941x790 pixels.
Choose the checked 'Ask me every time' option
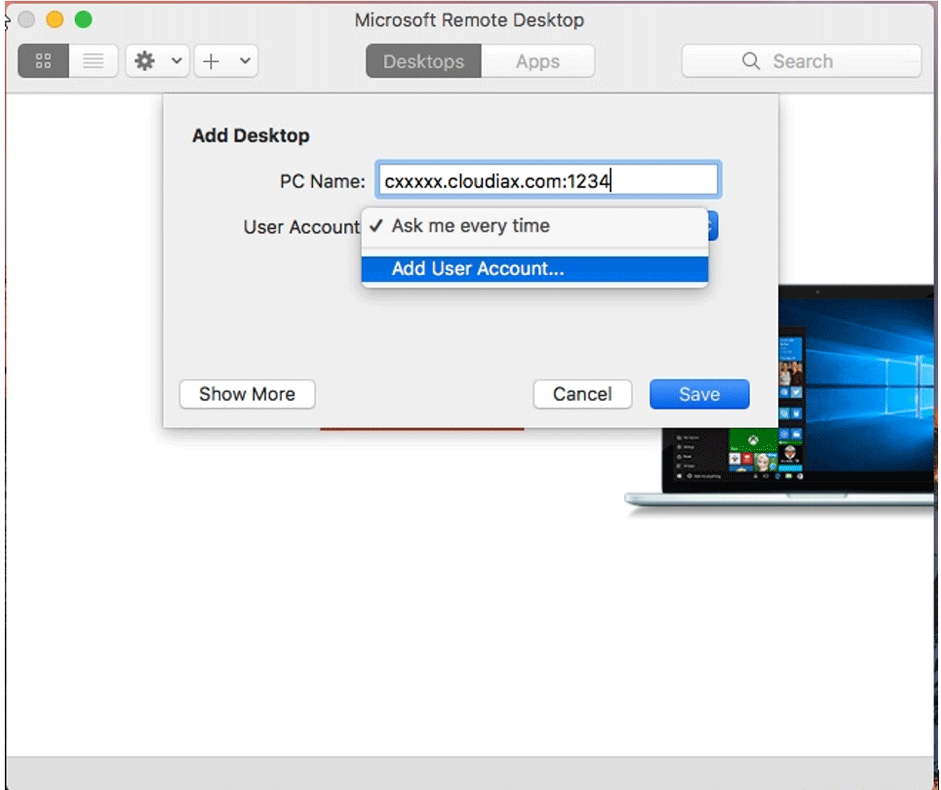point(470,226)
